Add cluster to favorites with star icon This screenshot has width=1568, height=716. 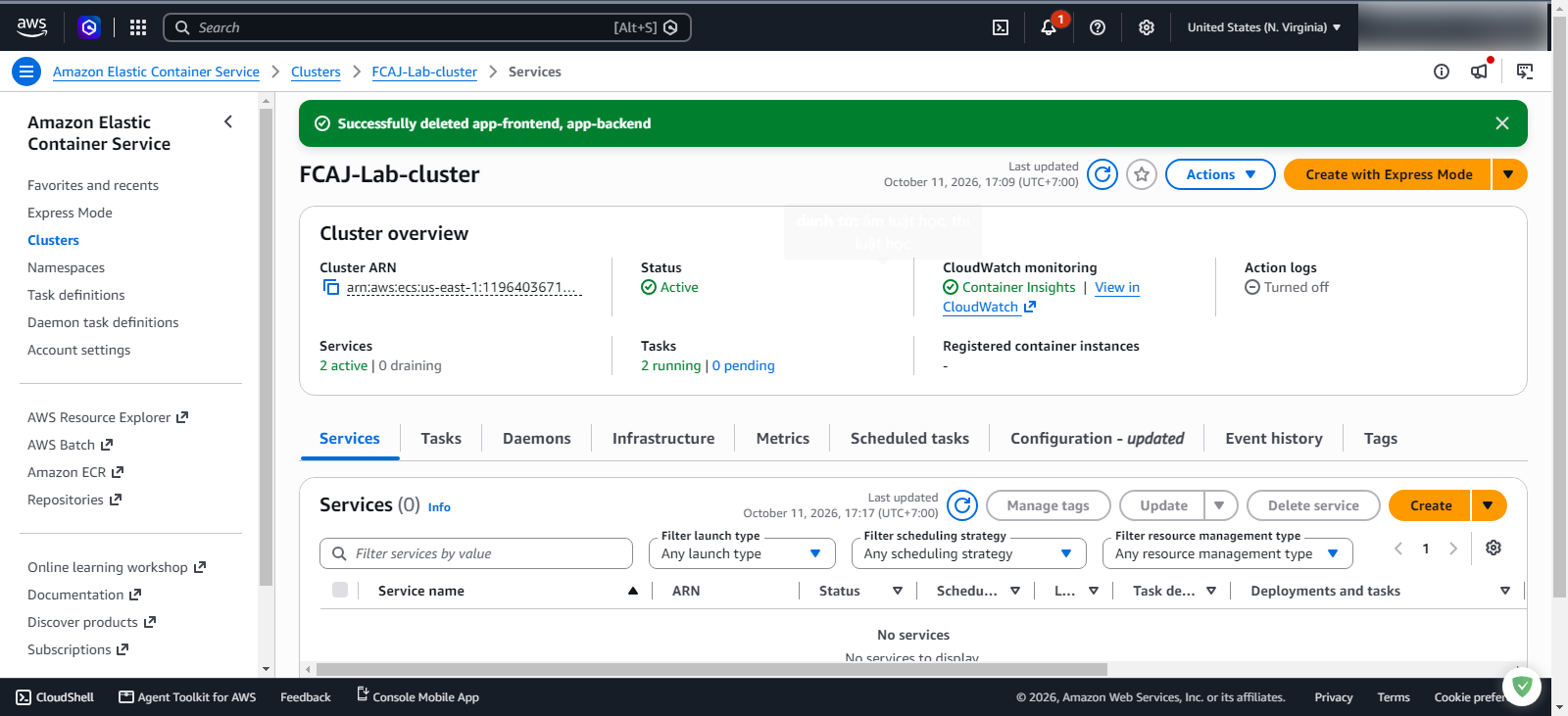[1142, 174]
